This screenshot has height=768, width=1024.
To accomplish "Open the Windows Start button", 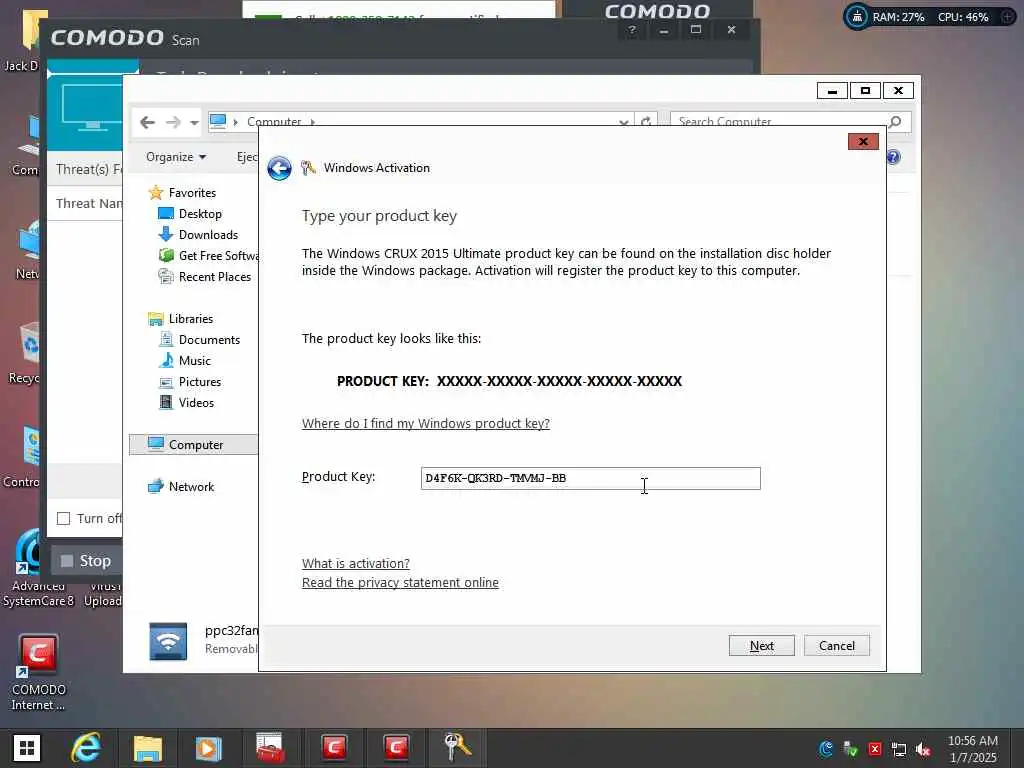I will point(27,748).
